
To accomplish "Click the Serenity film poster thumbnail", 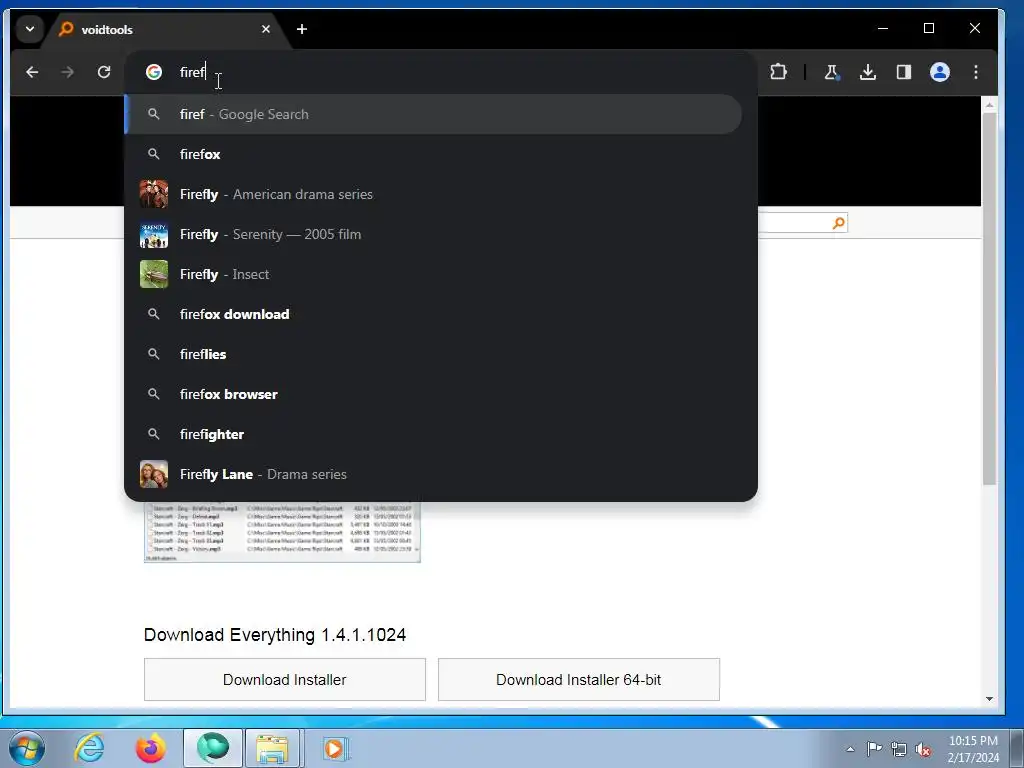I will pos(154,234).
